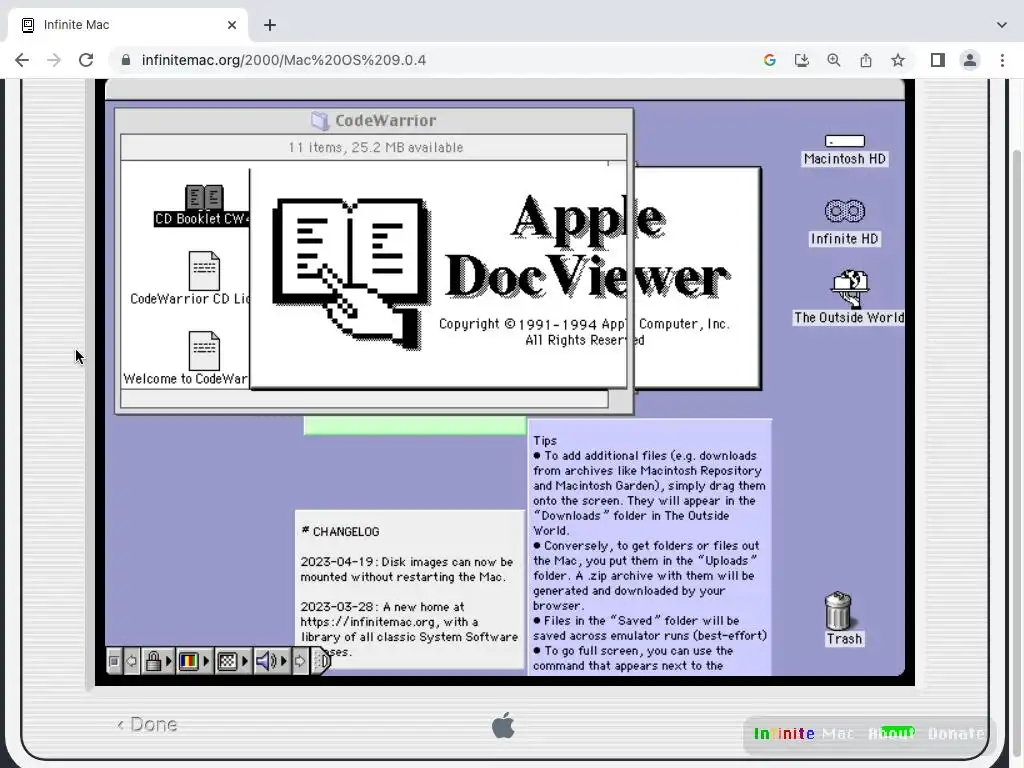The image size is (1024, 768).
Task: Click the Done link below the screen
Action: [x=147, y=724]
